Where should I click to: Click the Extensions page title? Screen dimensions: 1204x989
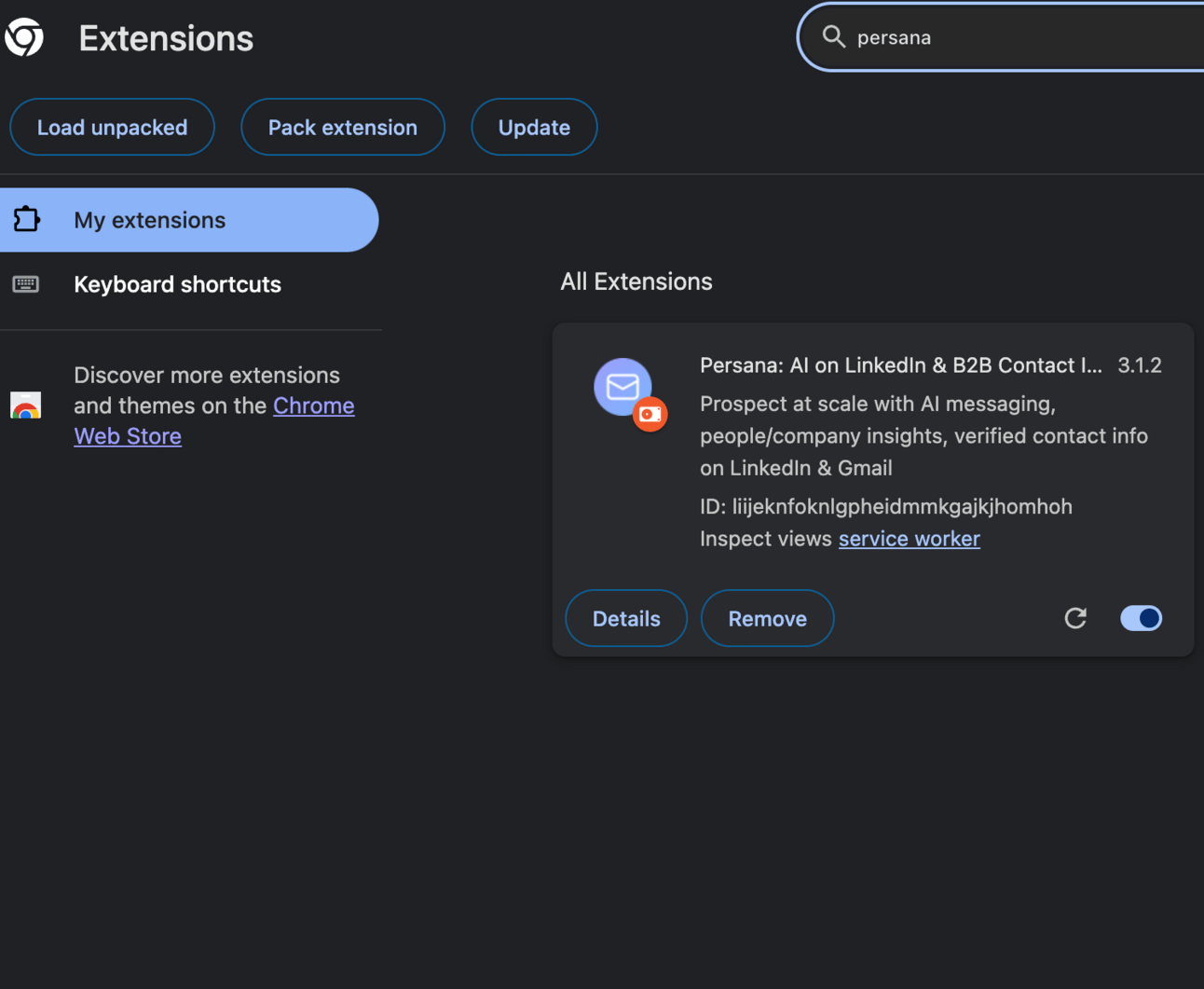click(x=166, y=38)
